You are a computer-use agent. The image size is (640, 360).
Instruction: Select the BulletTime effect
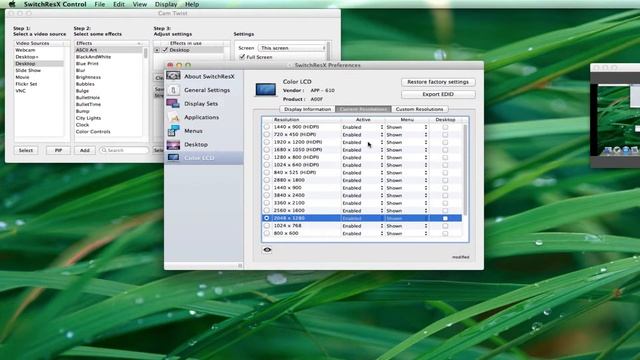click(x=88, y=104)
